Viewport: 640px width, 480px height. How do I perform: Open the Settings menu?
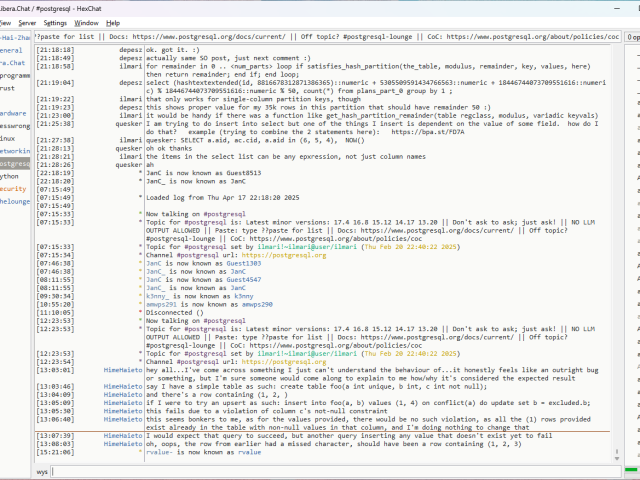[55, 22]
